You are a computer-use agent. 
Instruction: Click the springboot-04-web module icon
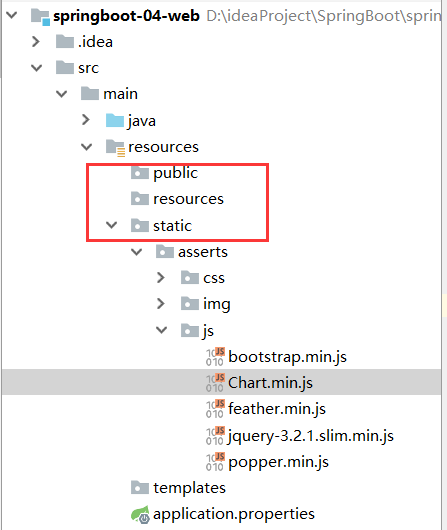[41, 17]
